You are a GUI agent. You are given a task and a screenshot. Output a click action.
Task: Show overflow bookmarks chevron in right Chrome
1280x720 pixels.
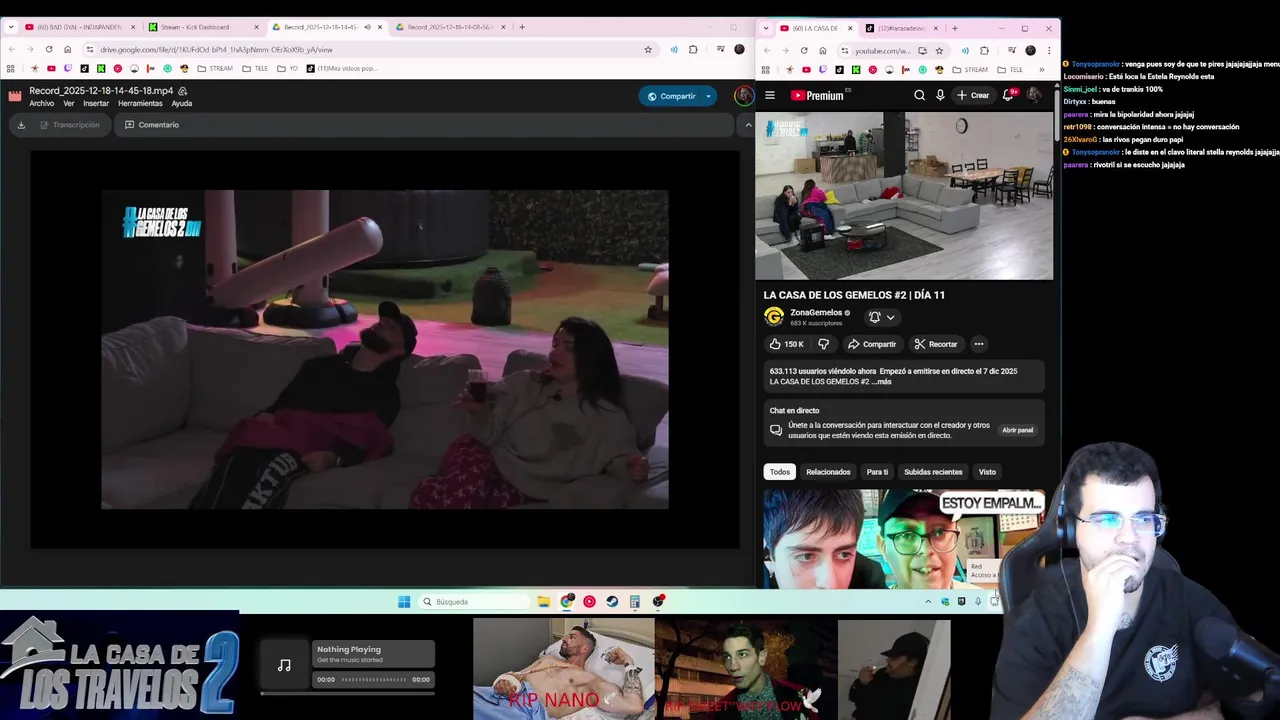pyautogui.click(x=1041, y=70)
